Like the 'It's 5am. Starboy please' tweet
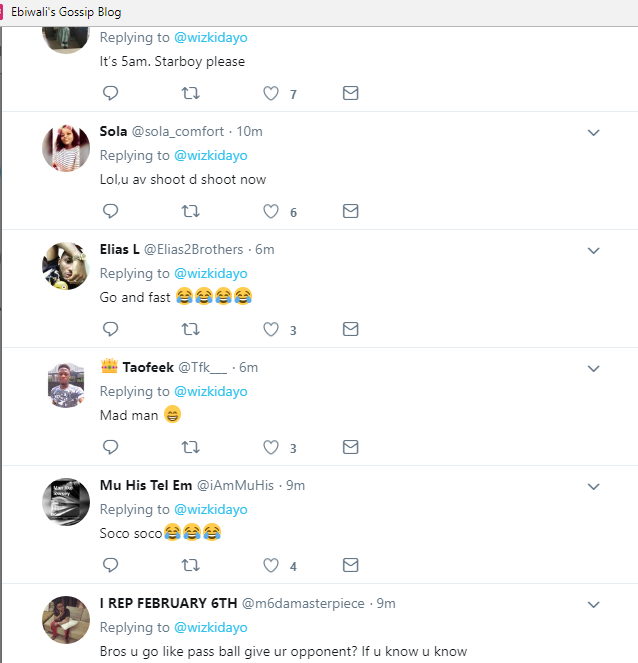Screen dimensions: 638x663 pos(270,93)
